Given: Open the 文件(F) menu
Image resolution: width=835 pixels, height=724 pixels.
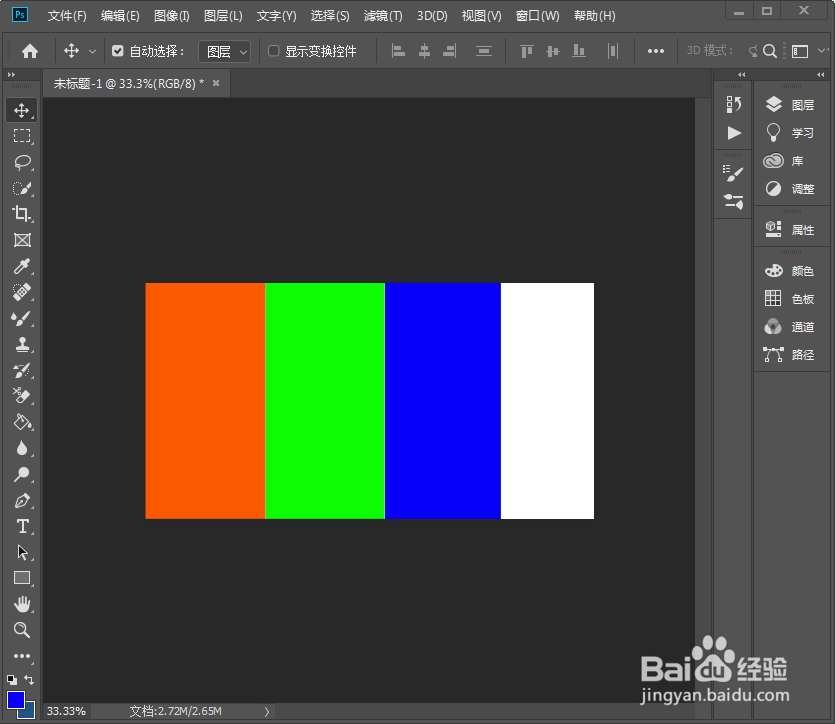Looking at the screenshot, I should point(67,16).
